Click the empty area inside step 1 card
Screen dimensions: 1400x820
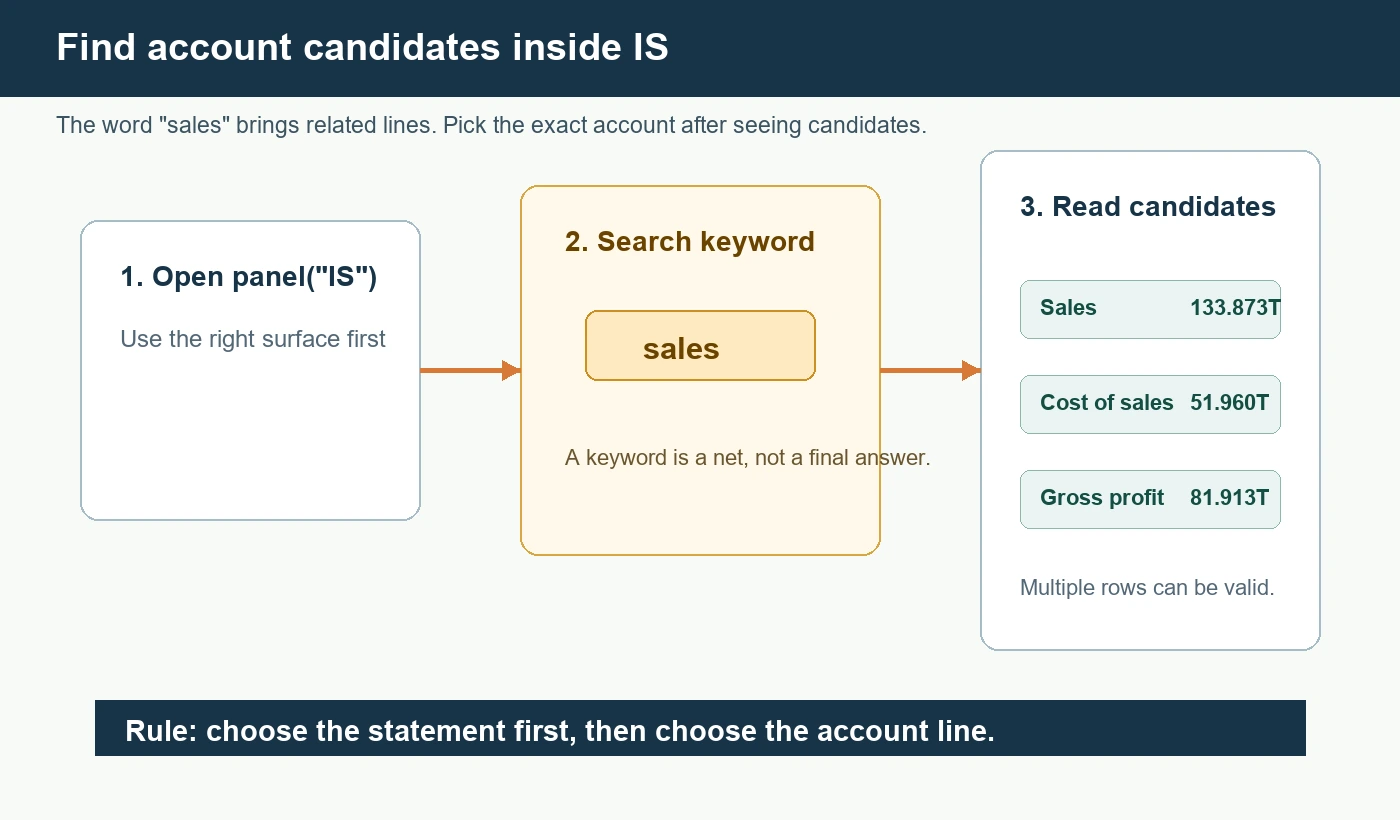250,440
